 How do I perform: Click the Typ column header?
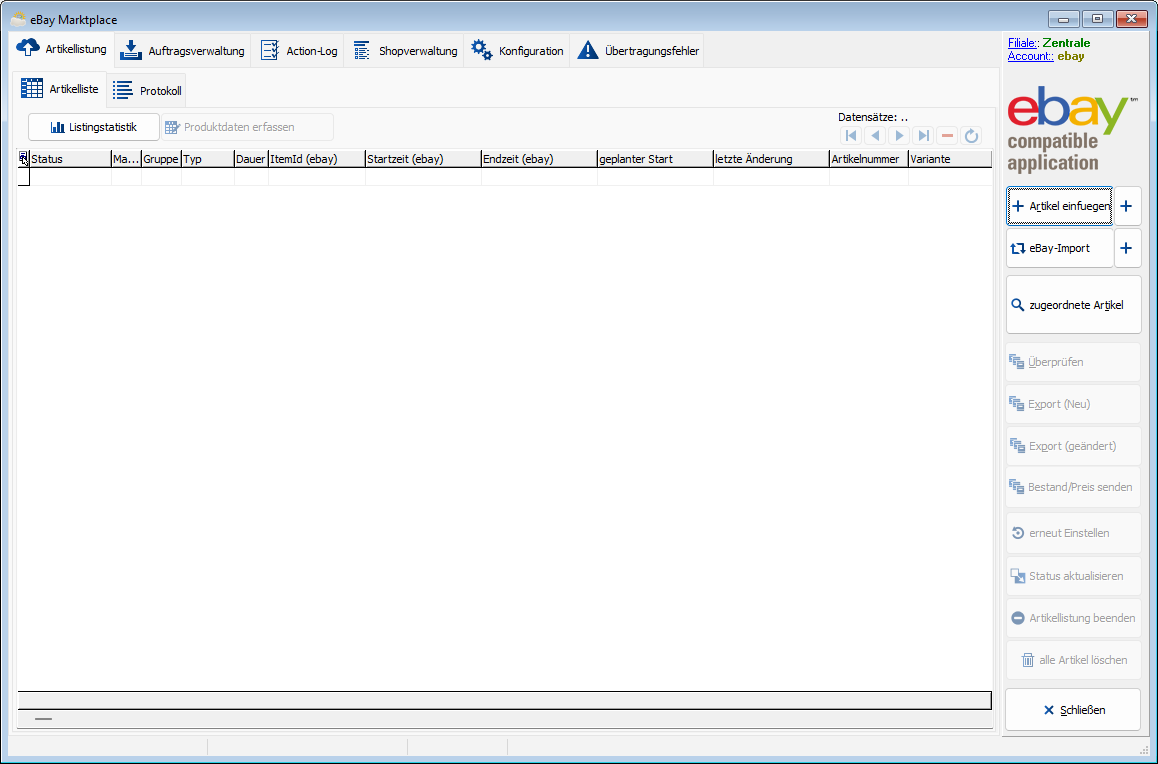(x=208, y=159)
